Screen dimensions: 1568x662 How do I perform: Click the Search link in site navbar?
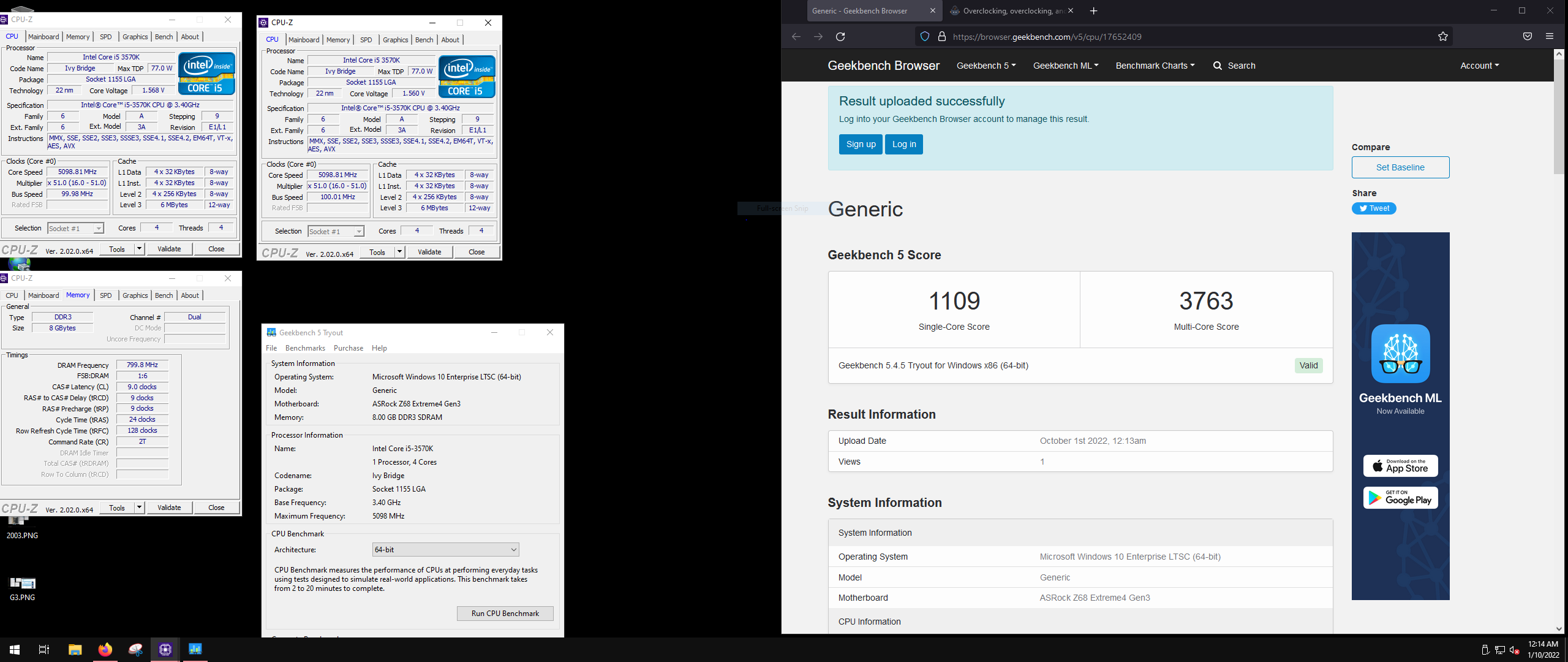click(1234, 66)
